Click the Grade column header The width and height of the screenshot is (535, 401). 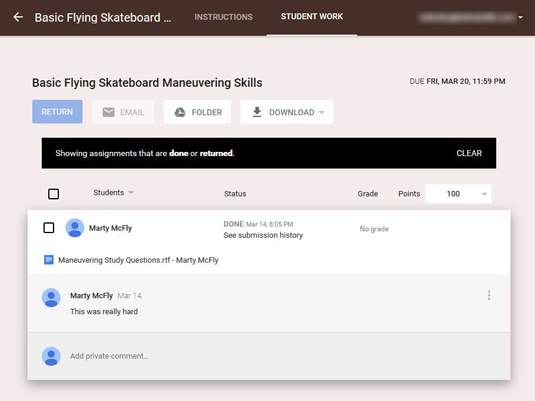368,194
